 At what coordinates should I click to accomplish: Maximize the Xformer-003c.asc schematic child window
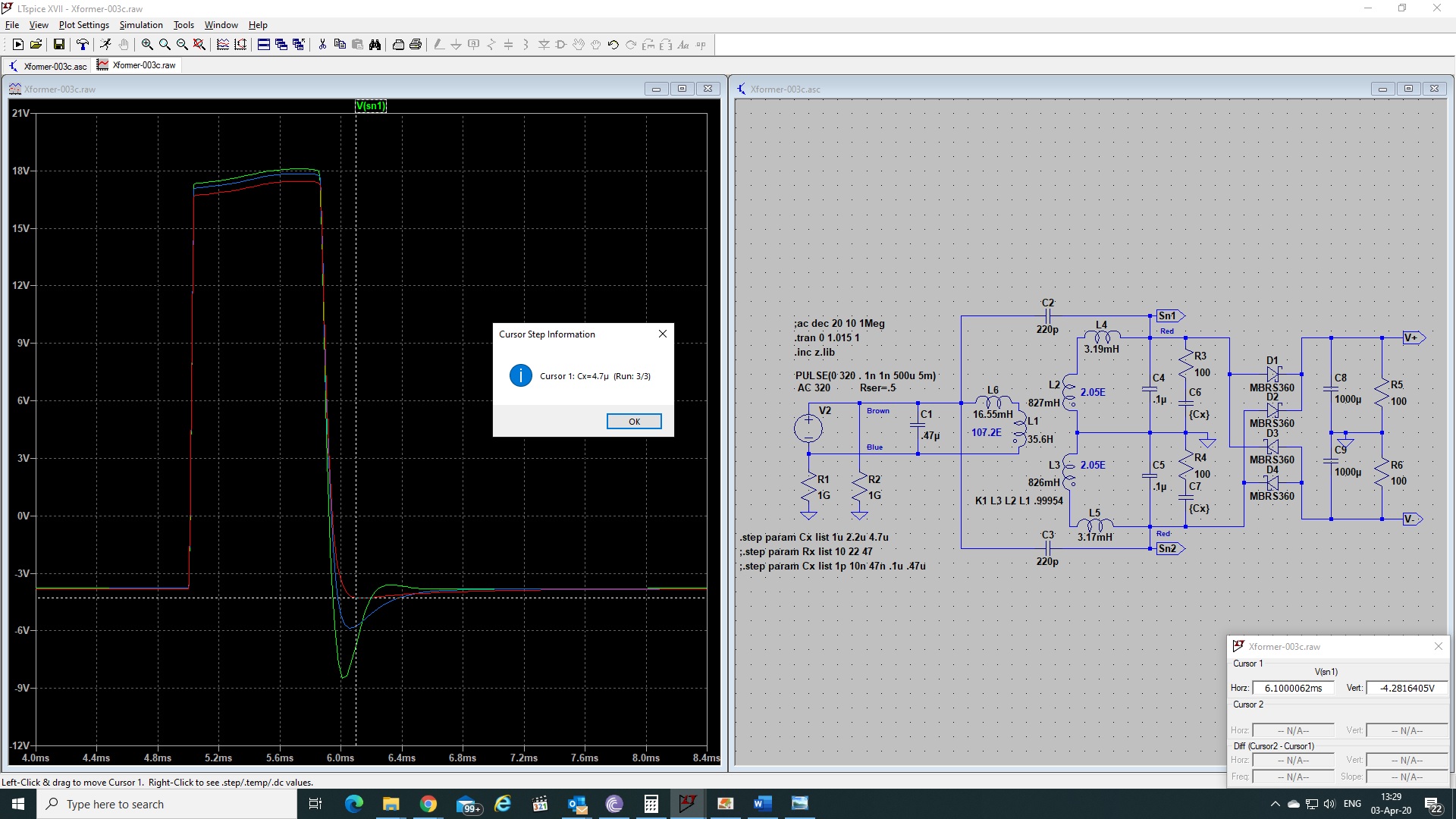click(1408, 89)
